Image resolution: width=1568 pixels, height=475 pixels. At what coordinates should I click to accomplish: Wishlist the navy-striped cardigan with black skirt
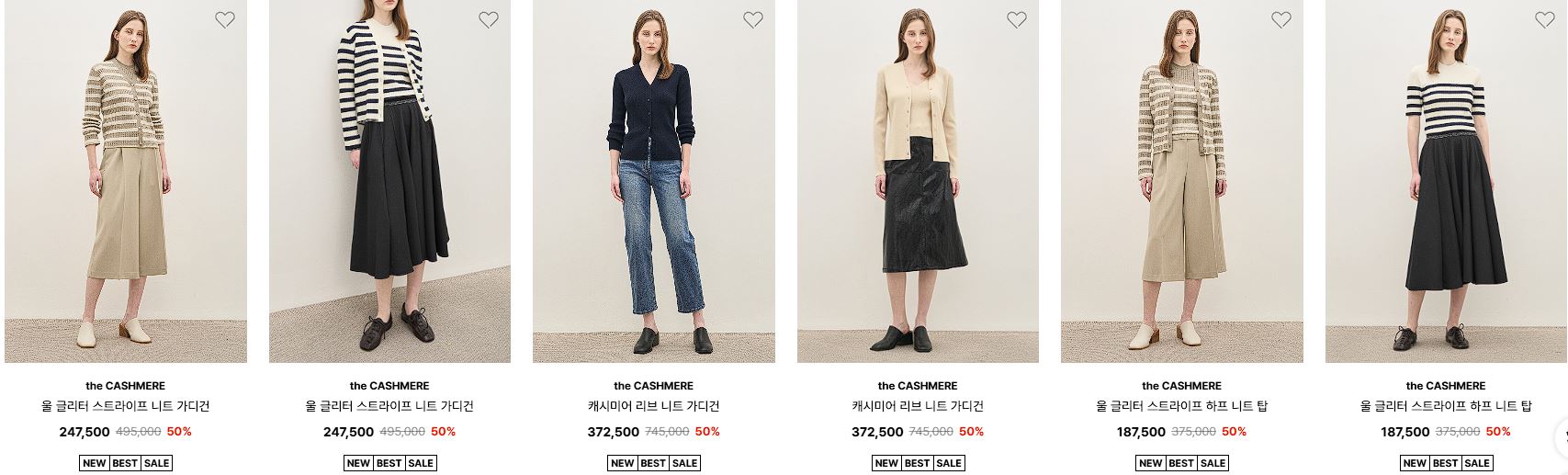tap(489, 19)
